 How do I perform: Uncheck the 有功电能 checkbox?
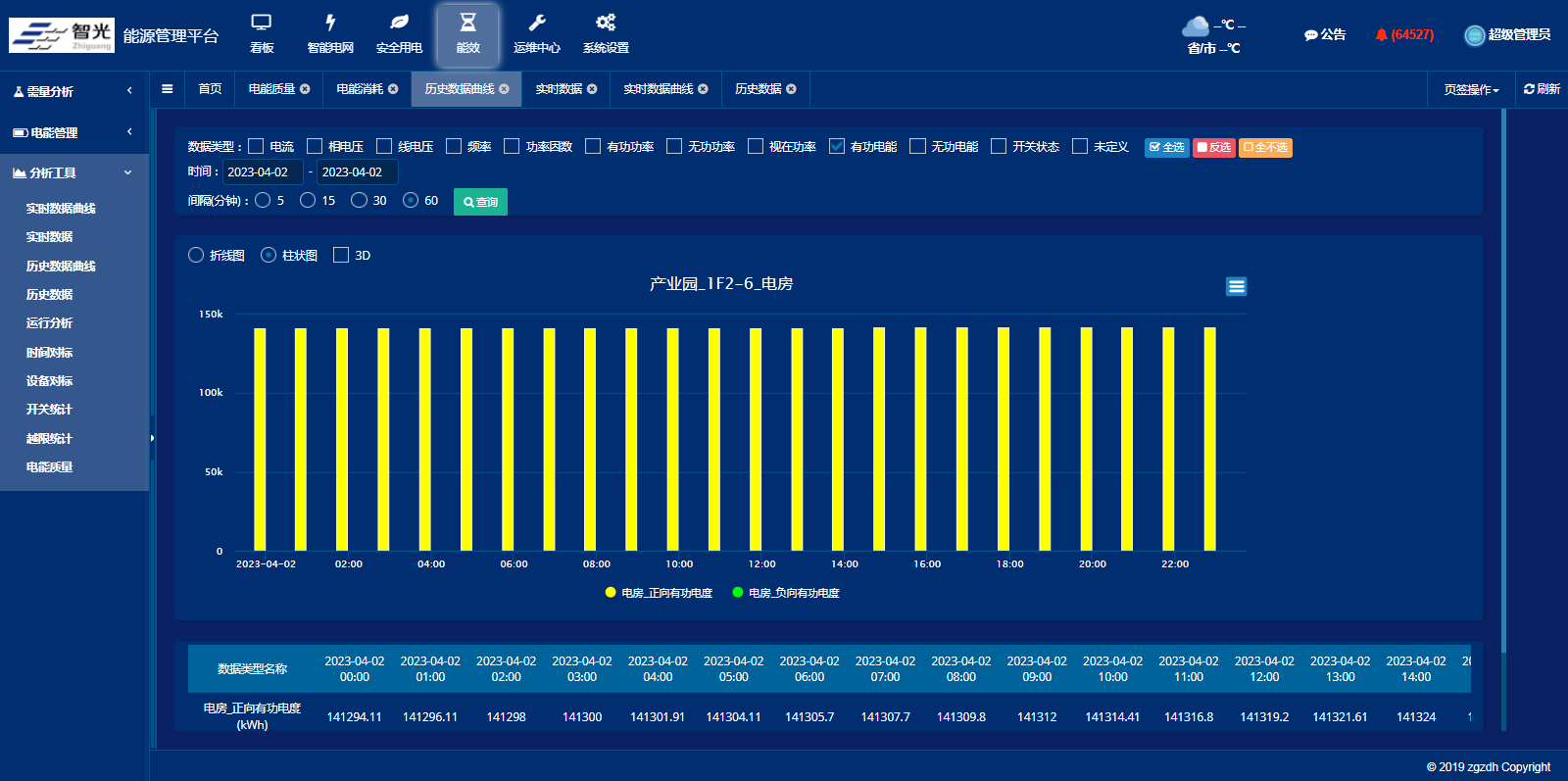pos(837,147)
